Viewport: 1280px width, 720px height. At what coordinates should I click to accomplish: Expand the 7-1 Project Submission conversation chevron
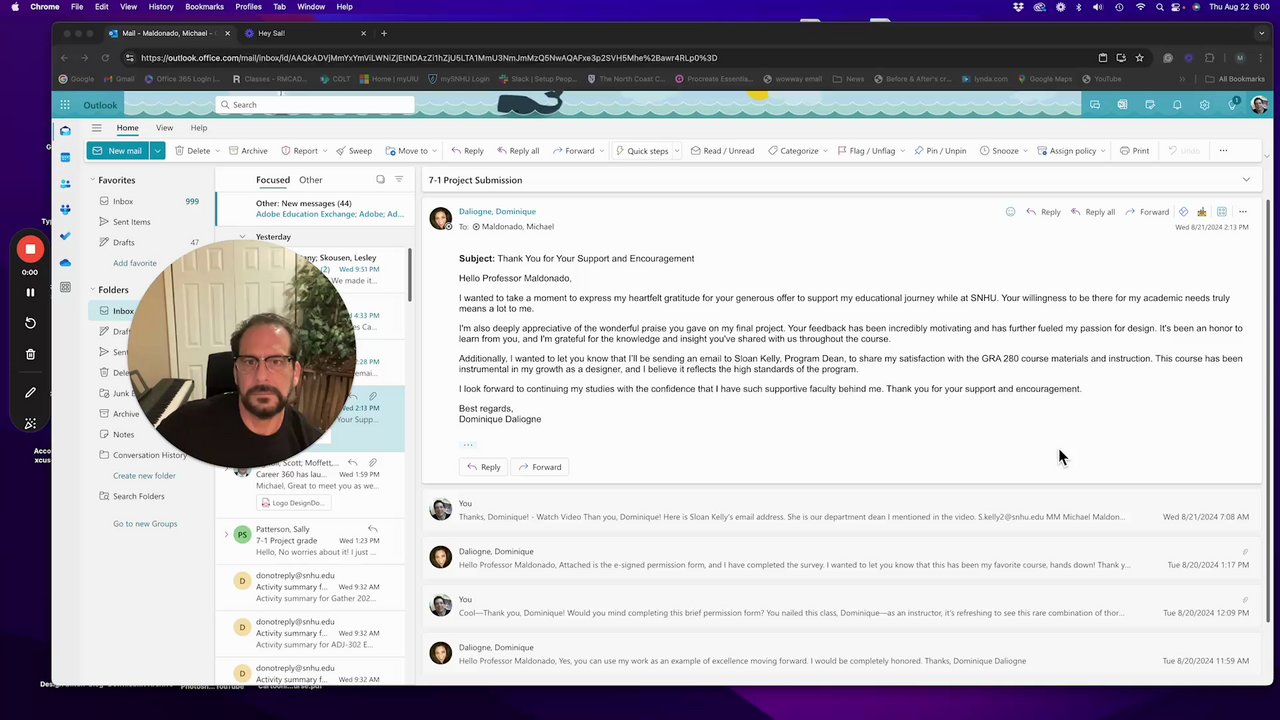pyautogui.click(x=1246, y=180)
